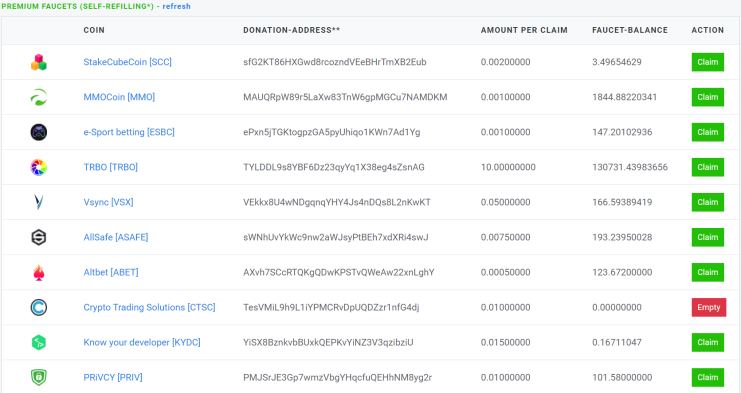Click the TRBO balance 130731.43983656
The image size is (741, 393).
630,167
